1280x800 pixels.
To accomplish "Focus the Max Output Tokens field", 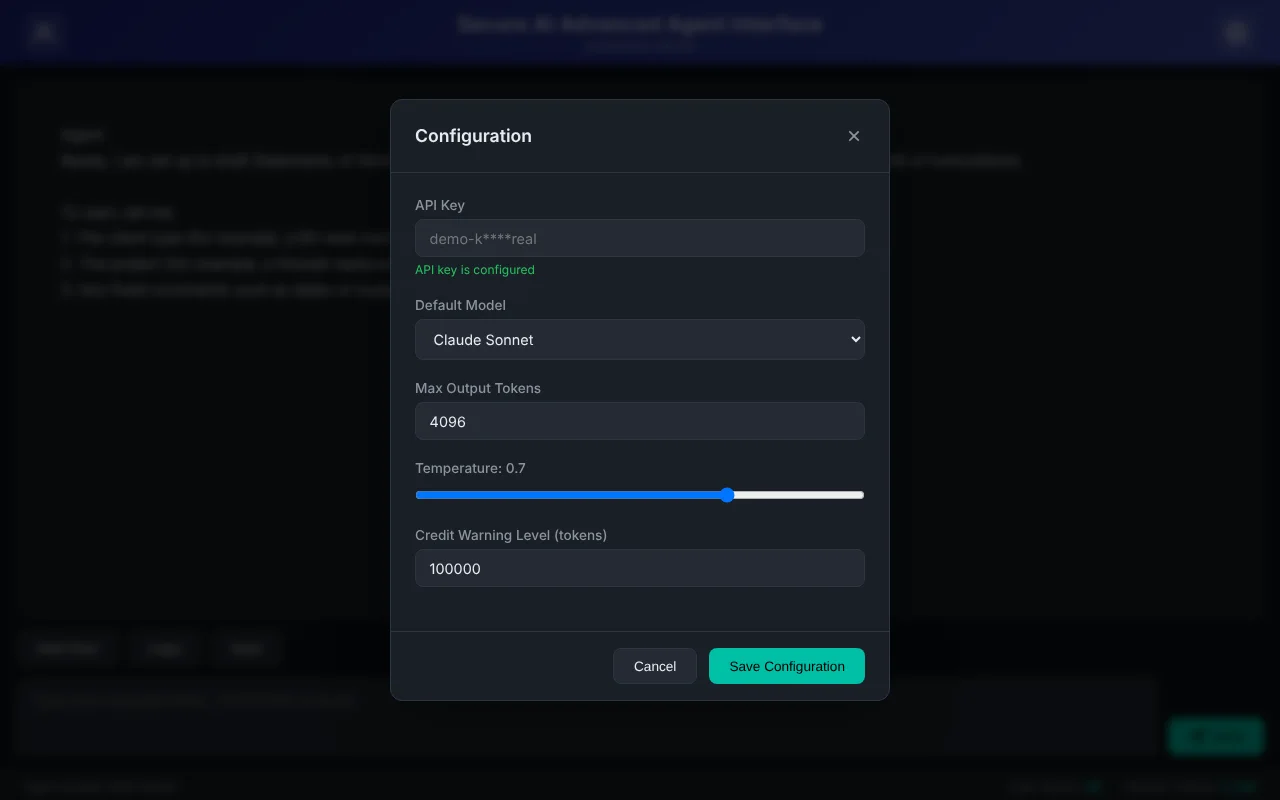I will point(640,421).
